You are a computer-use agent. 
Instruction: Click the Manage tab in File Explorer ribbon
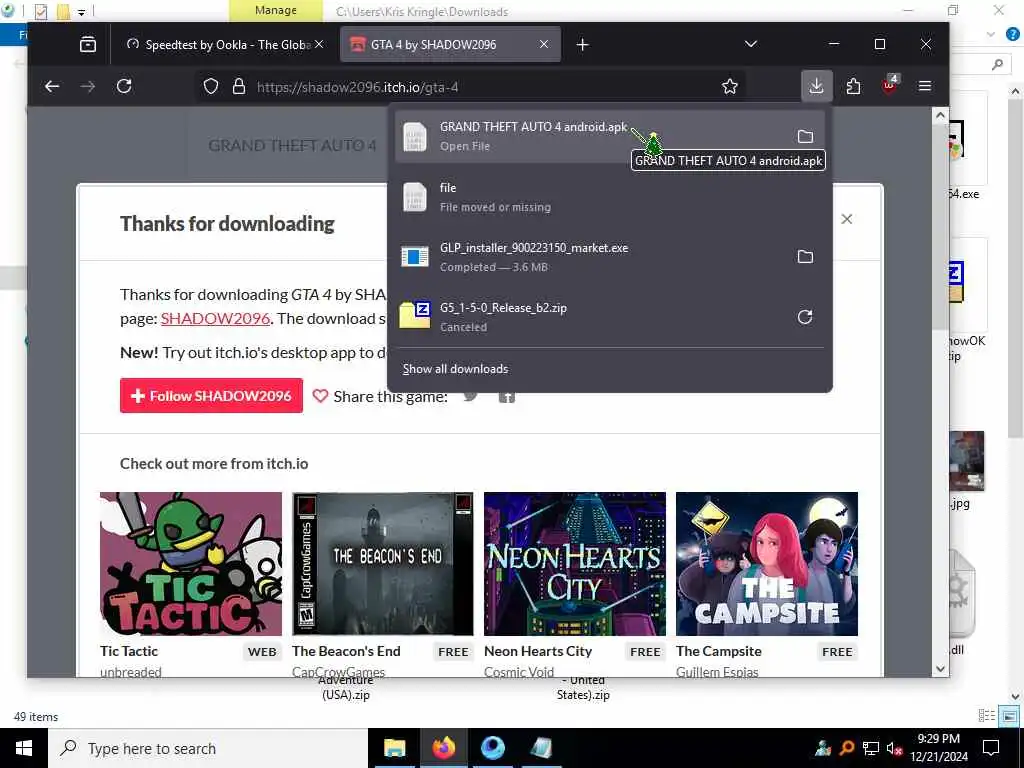276,10
